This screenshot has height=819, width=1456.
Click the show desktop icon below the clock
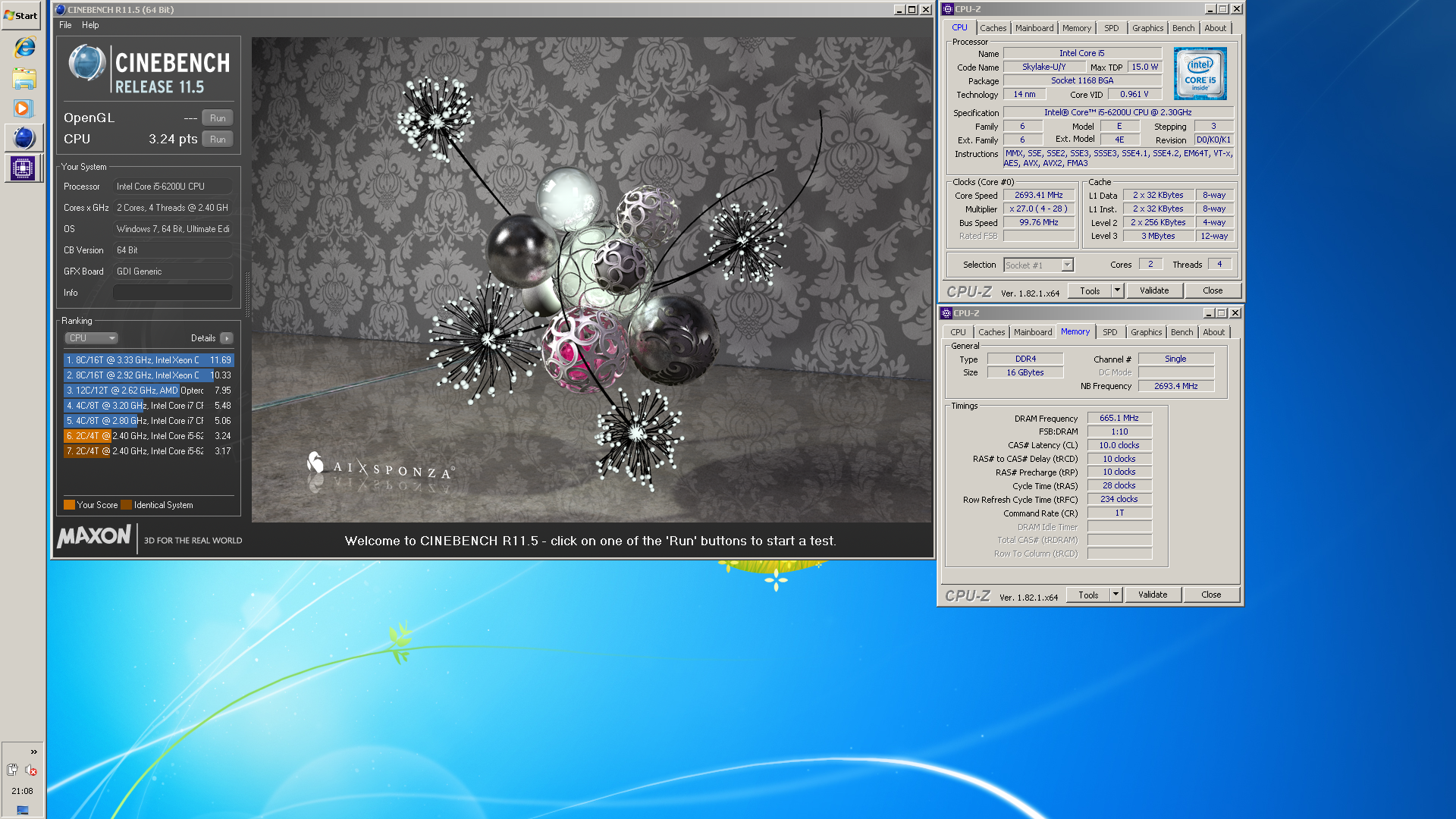pos(23,810)
